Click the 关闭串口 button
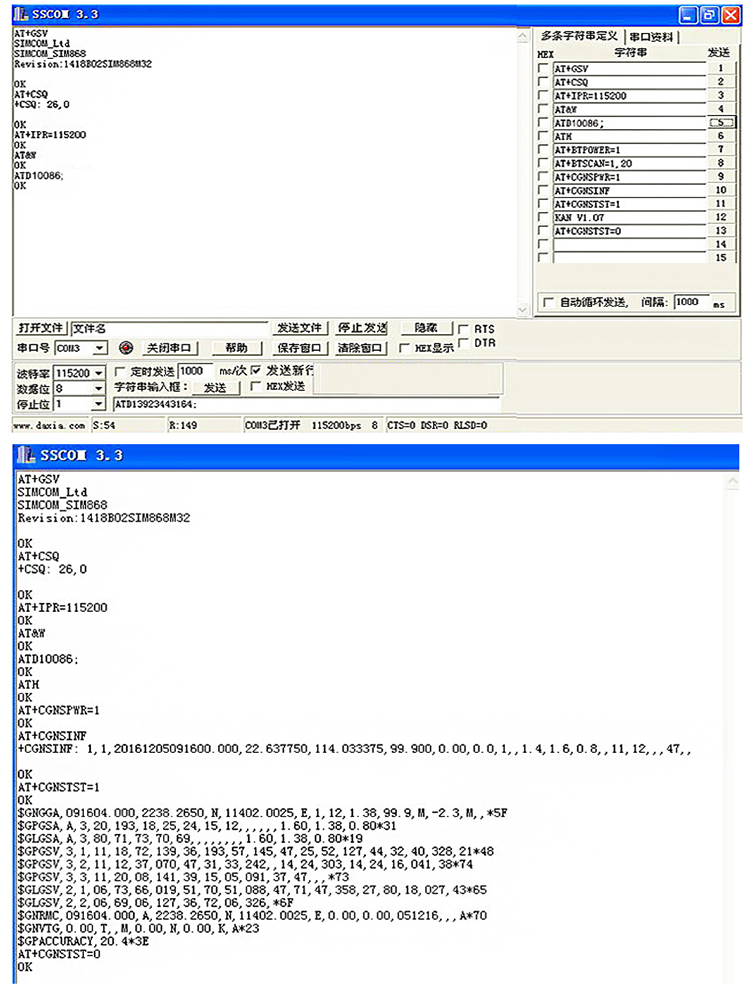750x990 pixels. (x=168, y=348)
